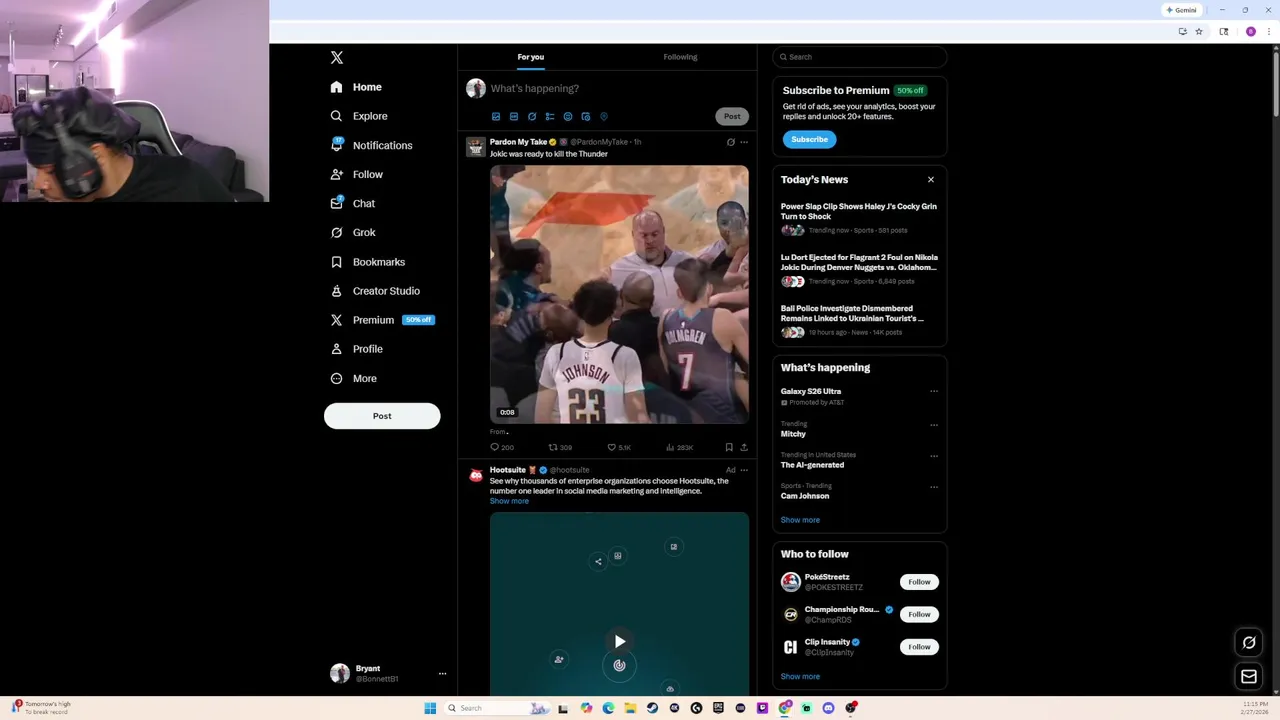Open the Gemini button in Chrome
The image size is (1280, 720).
(x=1181, y=10)
